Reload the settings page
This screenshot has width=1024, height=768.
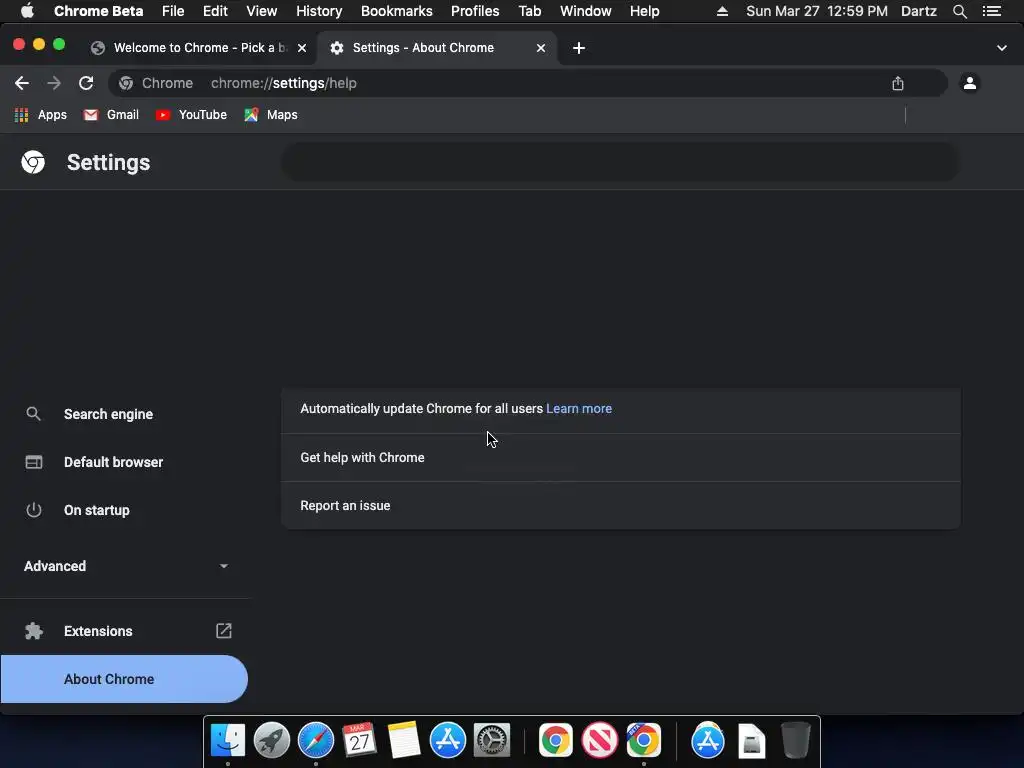click(x=86, y=83)
